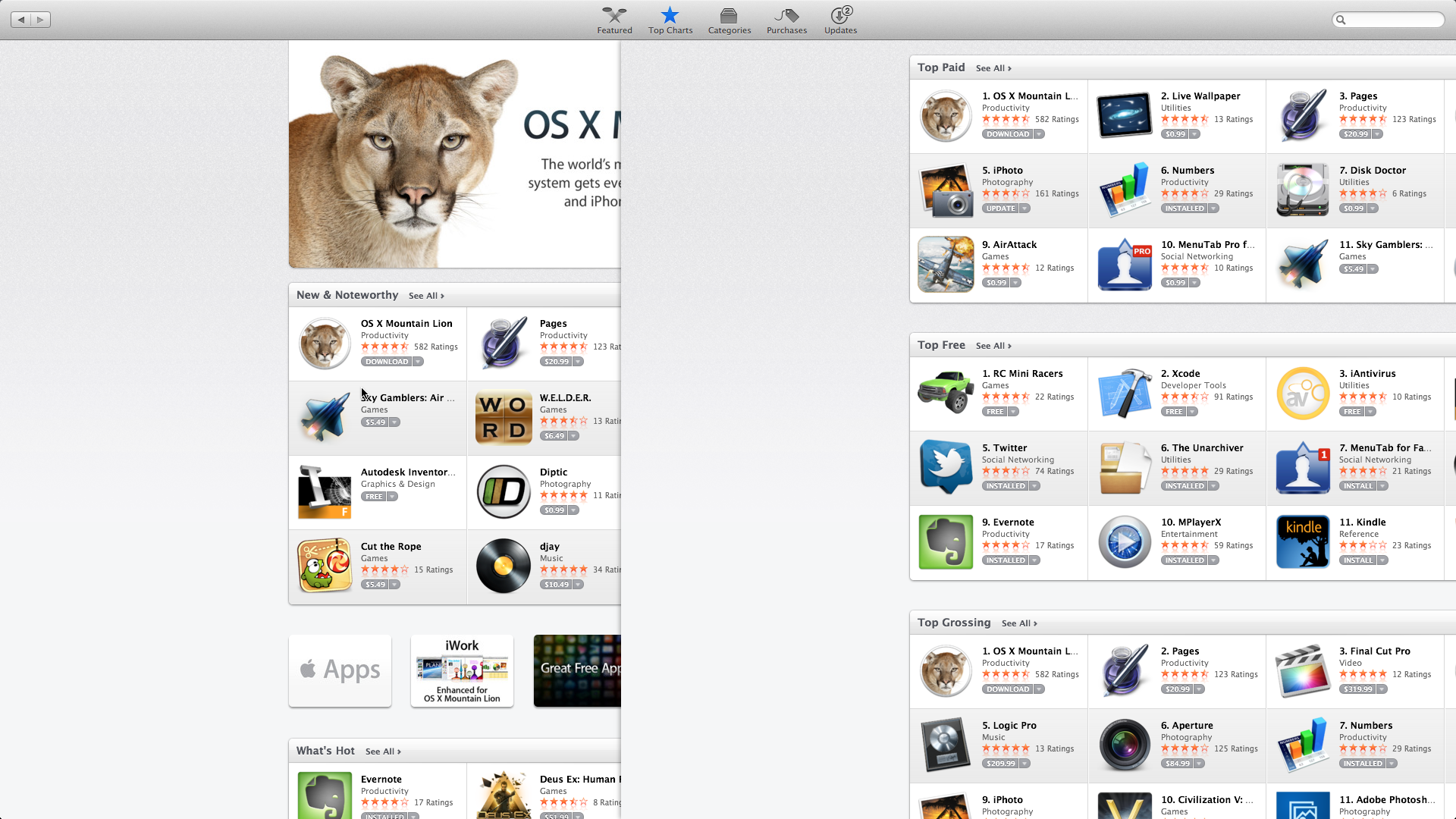Install the Kindle app

(1358, 560)
